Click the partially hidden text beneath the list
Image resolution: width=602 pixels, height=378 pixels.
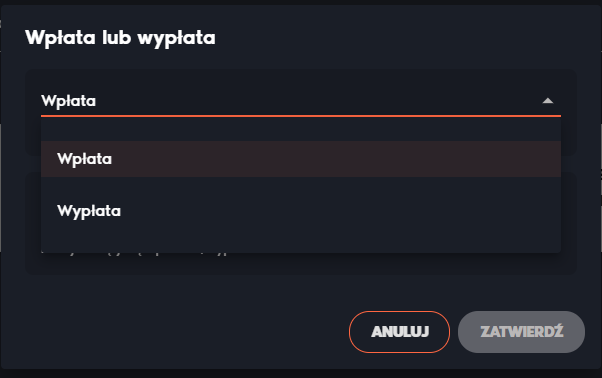[134, 254]
